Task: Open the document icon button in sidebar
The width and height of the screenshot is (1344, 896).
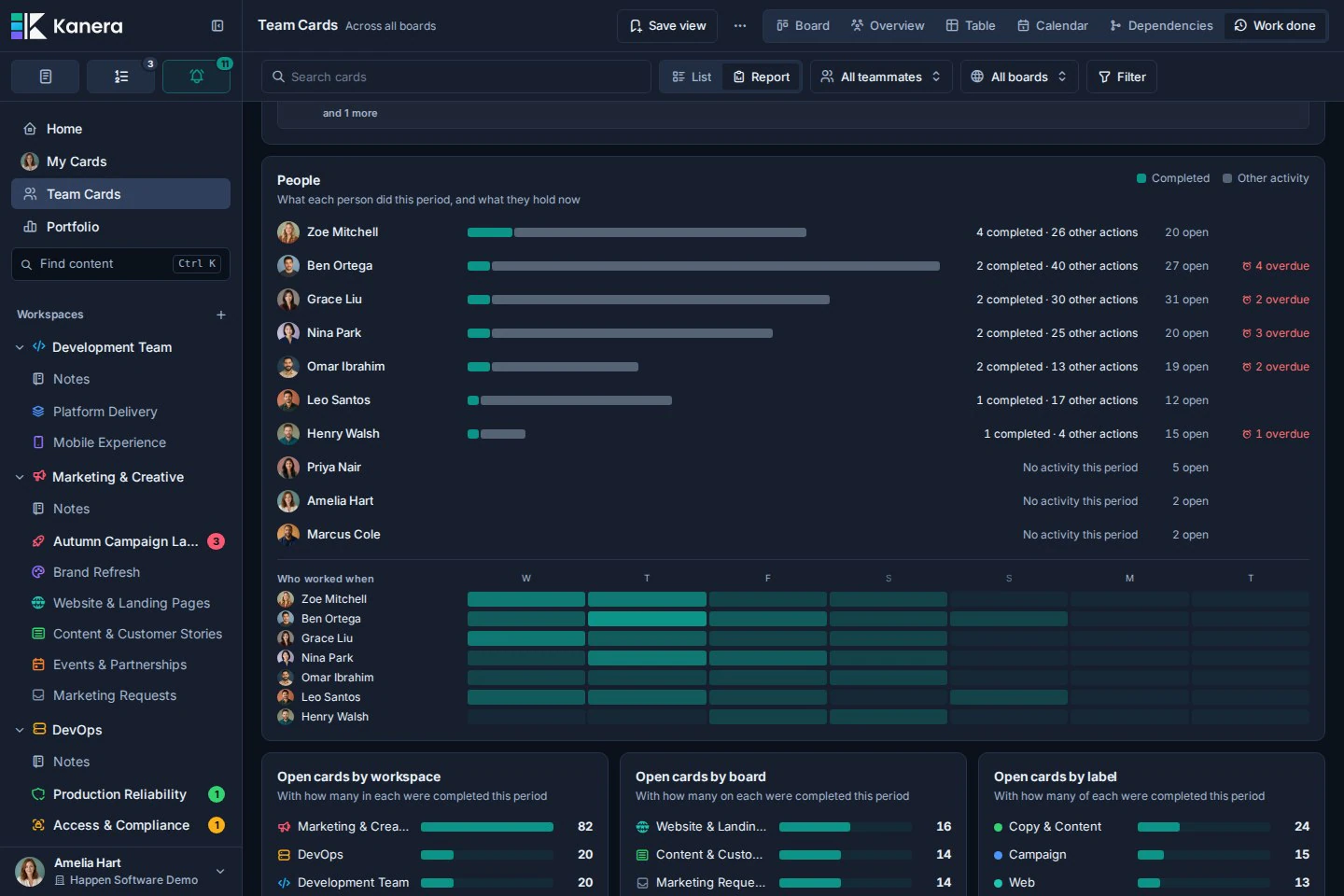Action: (x=45, y=77)
